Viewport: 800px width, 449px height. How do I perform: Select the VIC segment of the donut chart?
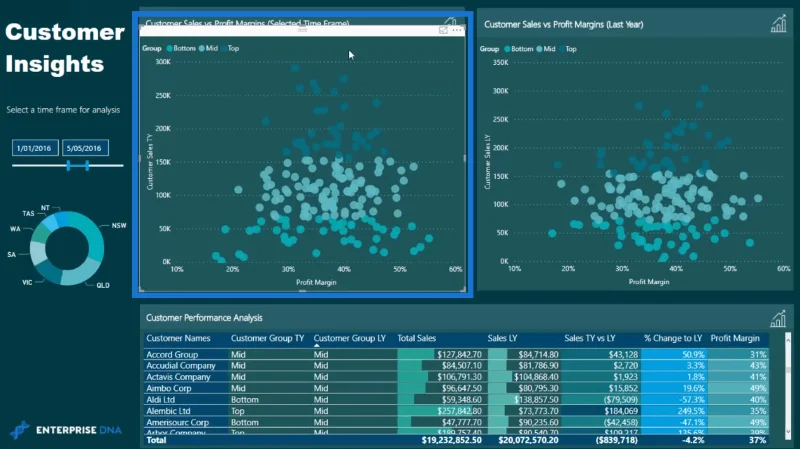pyautogui.click(x=49, y=271)
